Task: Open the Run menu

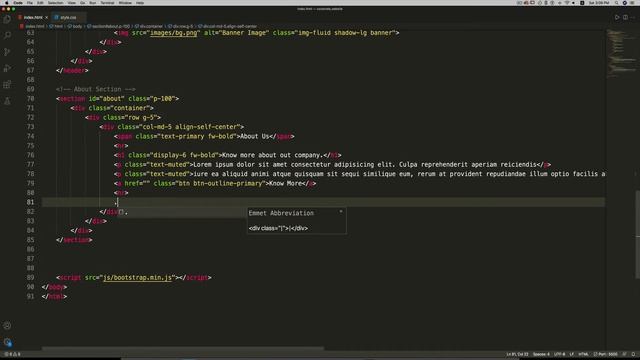Action: (93, 3)
